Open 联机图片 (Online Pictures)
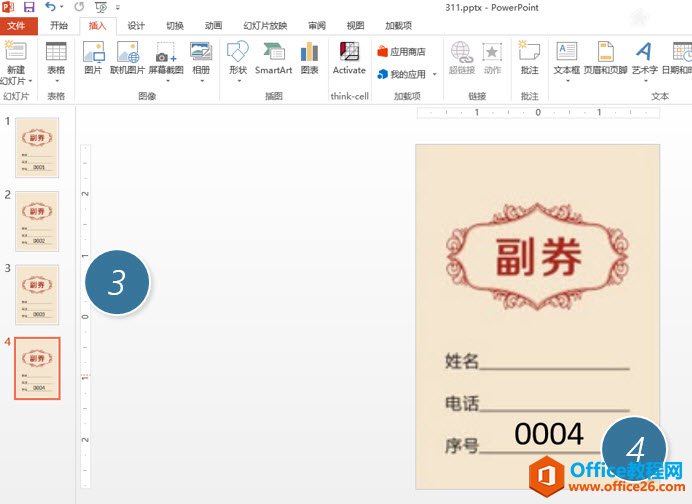The image size is (692, 504). [127, 57]
